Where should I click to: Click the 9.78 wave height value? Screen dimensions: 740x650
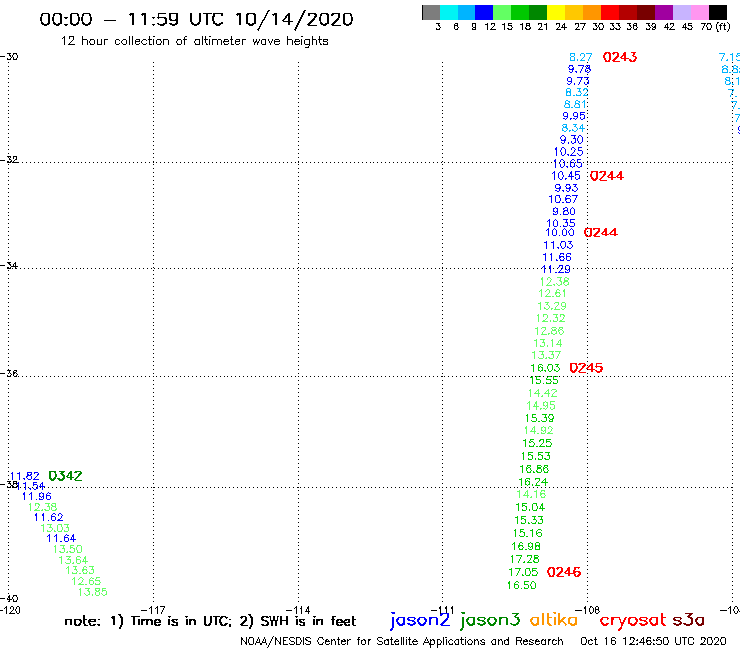[579, 69]
